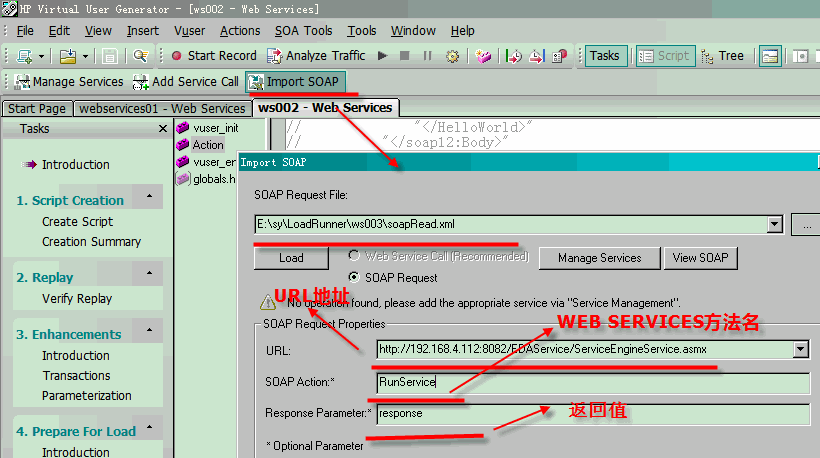Open the View menu
Image resolution: width=820 pixels, height=458 pixels.
pyautogui.click(x=98, y=31)
